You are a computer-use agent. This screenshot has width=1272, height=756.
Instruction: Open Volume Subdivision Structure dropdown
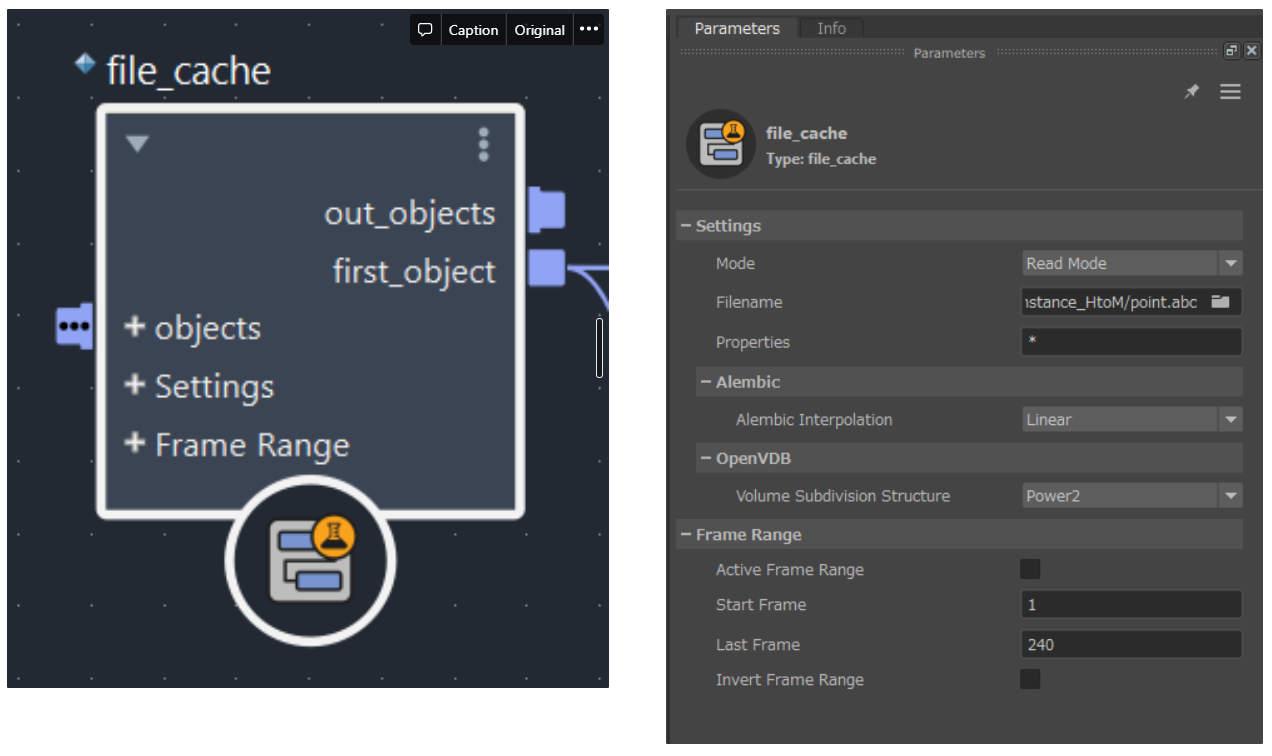tap(1132, 495)
